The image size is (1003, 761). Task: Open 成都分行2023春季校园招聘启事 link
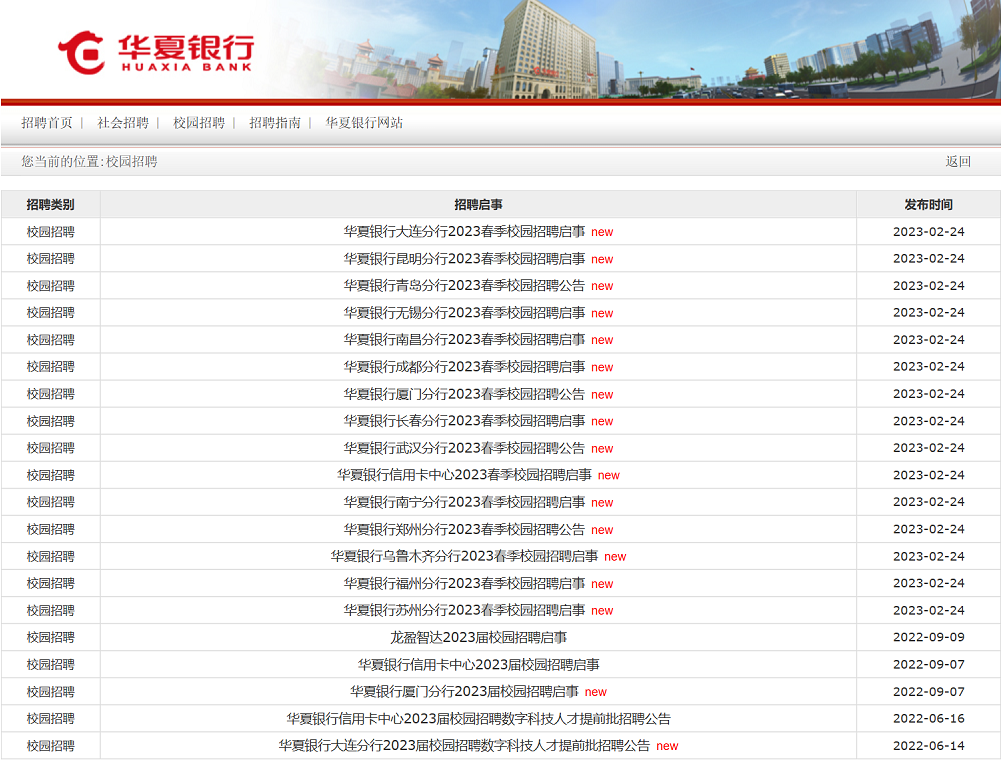click(x=464, y=367)
